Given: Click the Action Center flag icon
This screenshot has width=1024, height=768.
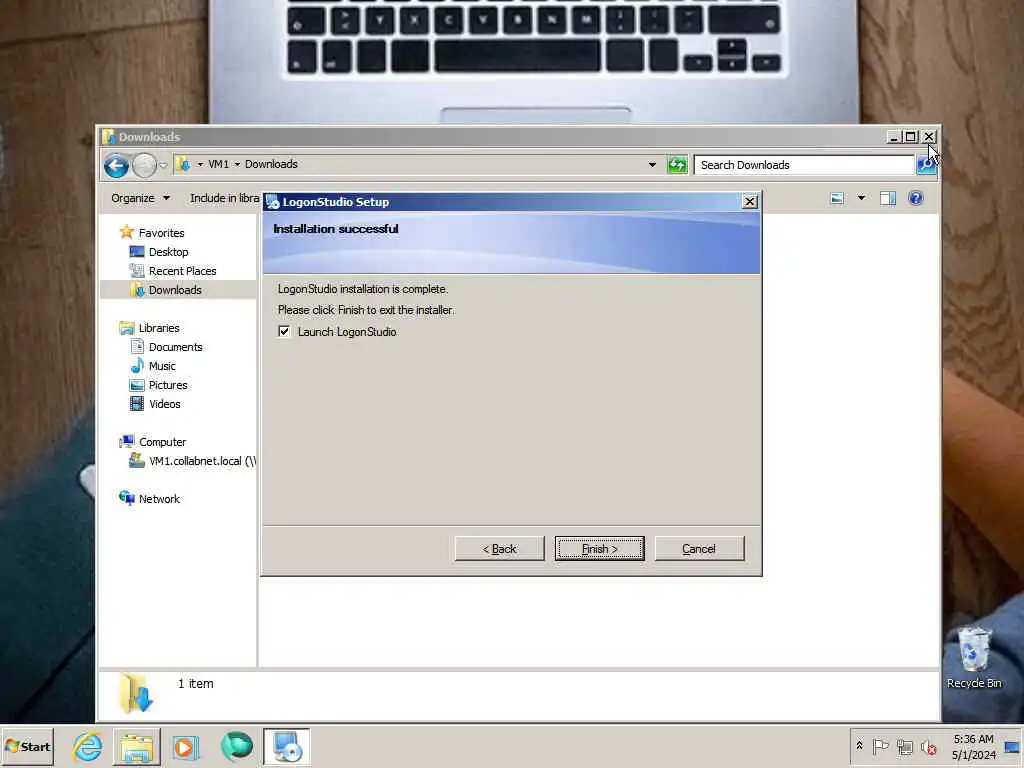Looking at the screenshot, I should (880, 746).
